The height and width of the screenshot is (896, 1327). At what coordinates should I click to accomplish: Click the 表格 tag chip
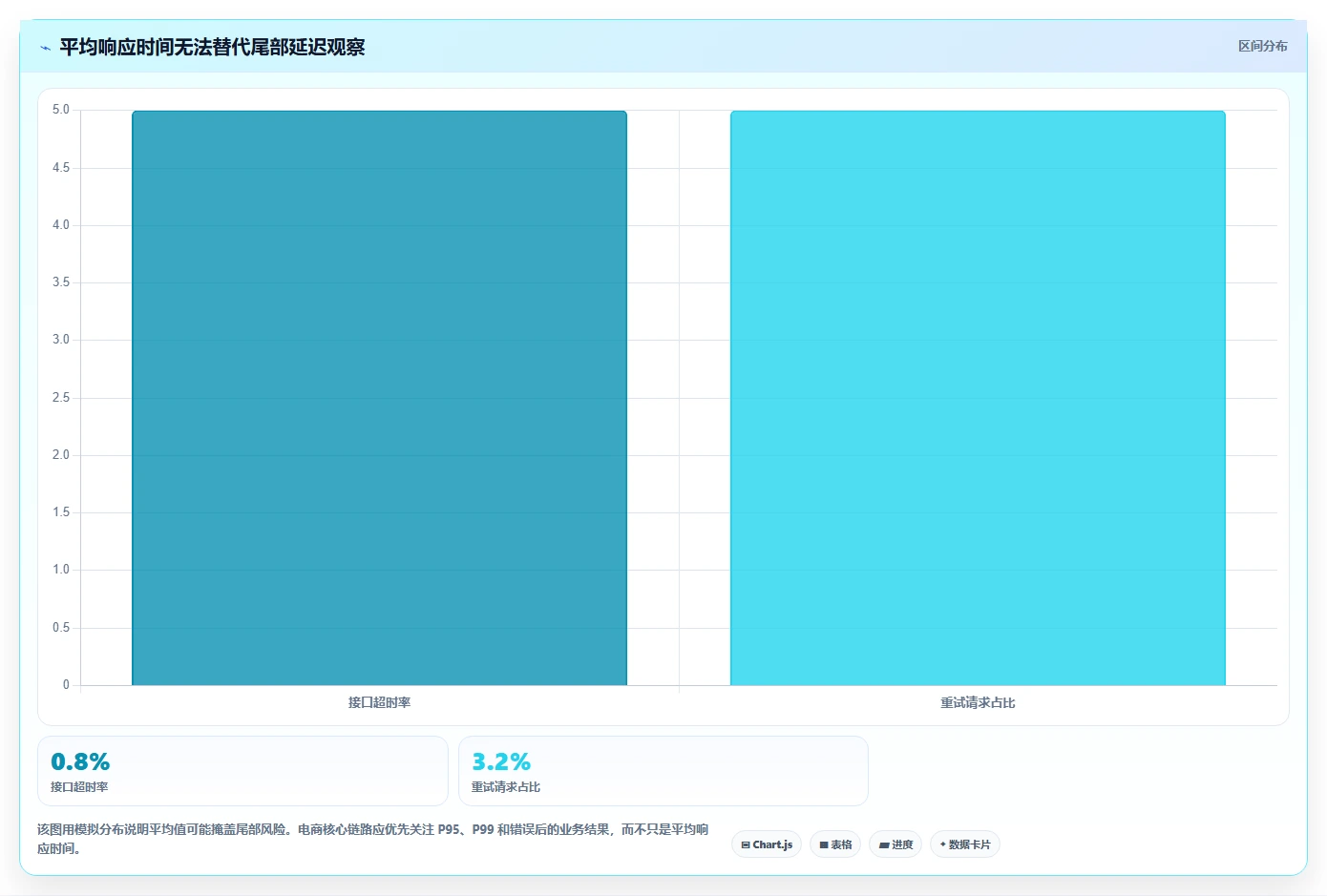(835, 844)
